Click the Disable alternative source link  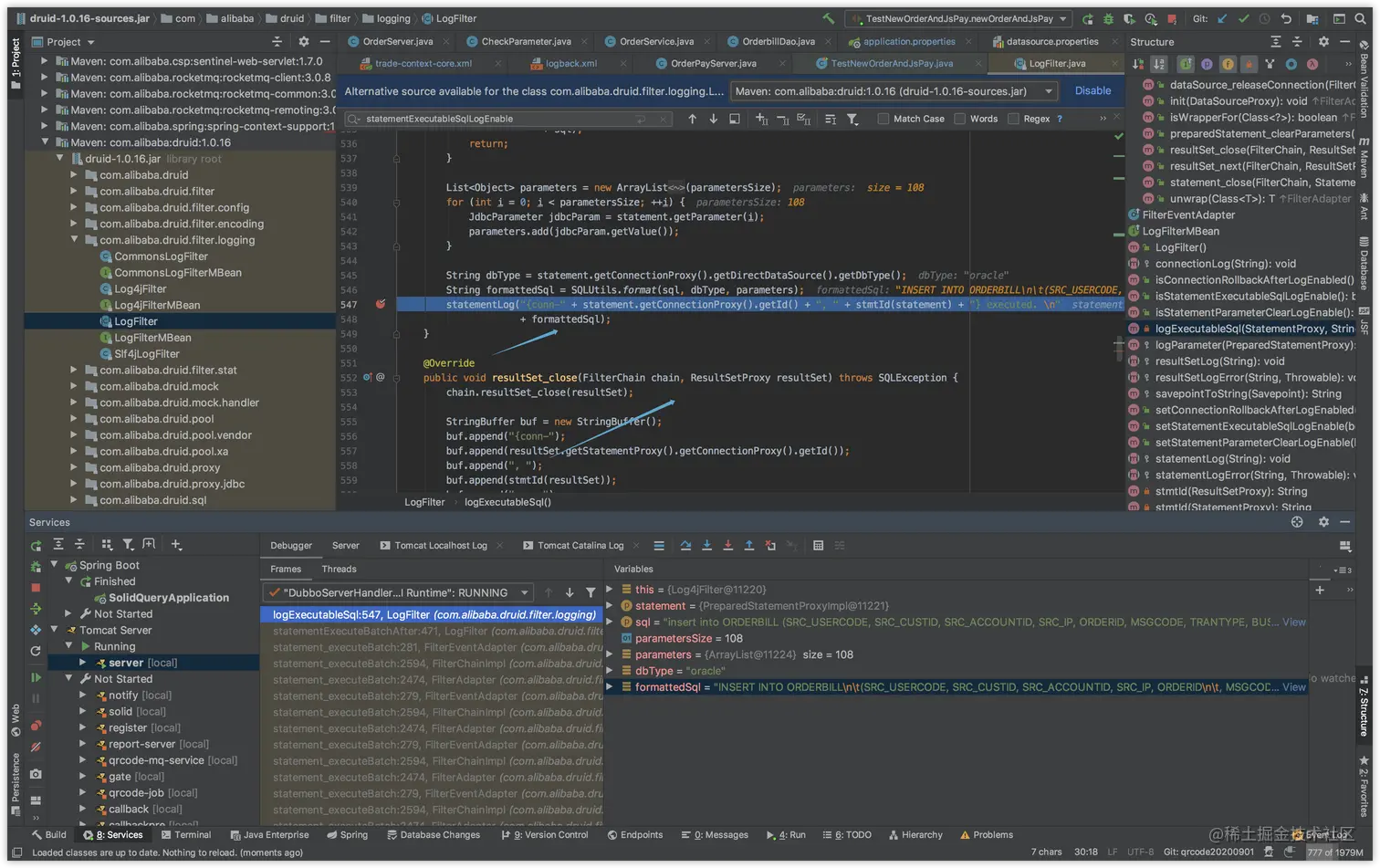(x=1092, y=90)
